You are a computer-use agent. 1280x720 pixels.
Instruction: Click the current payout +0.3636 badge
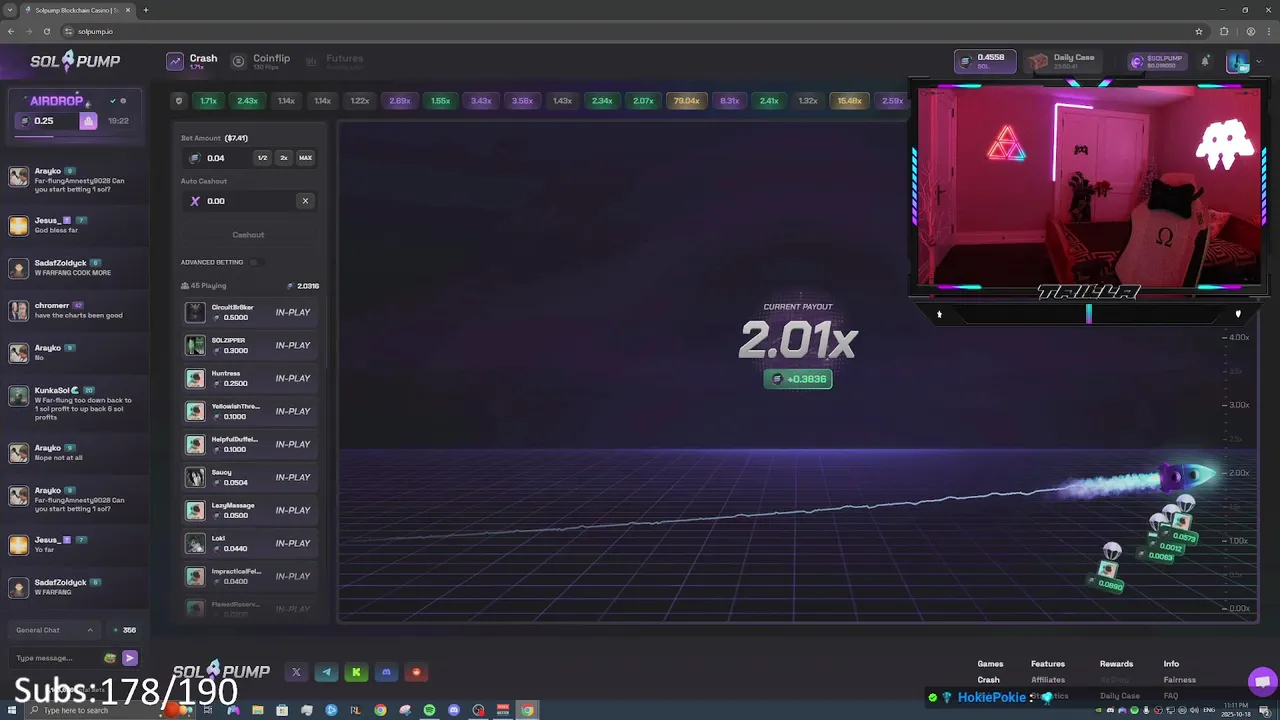pyautogui.click(x=798, y=379)
